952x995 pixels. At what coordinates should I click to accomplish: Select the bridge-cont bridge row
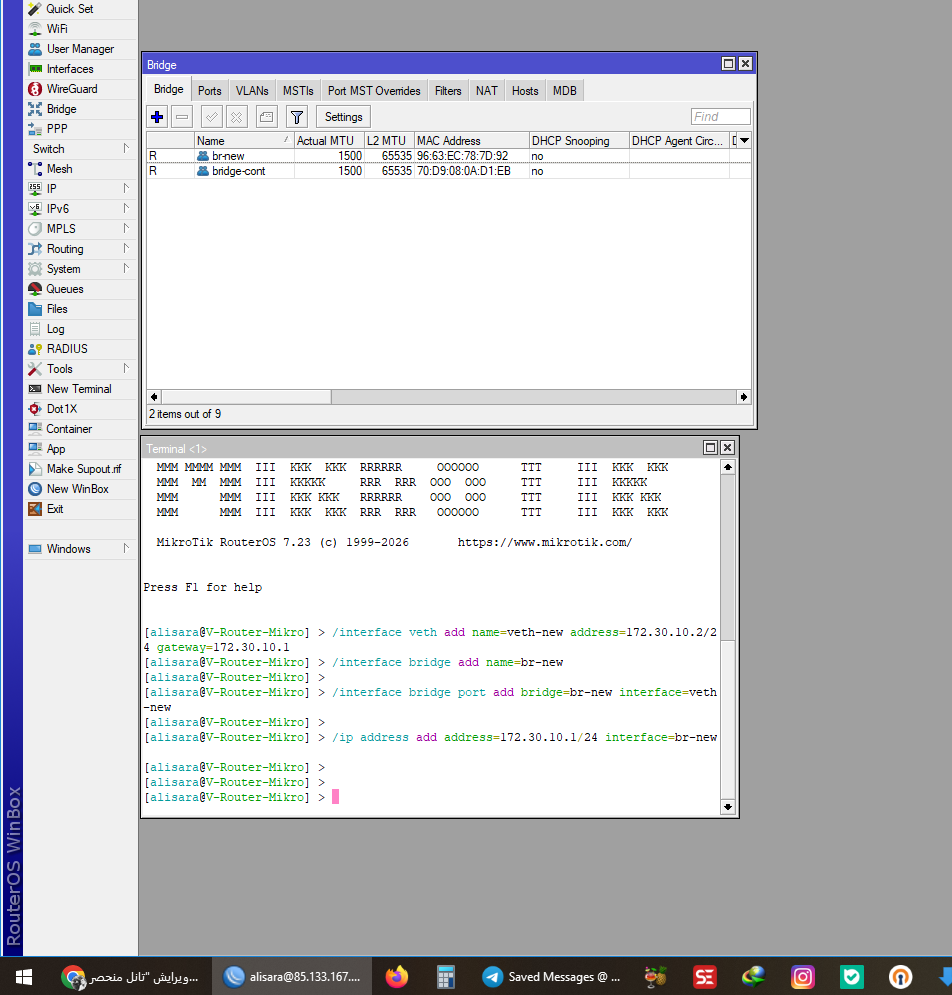click(449, 171)
